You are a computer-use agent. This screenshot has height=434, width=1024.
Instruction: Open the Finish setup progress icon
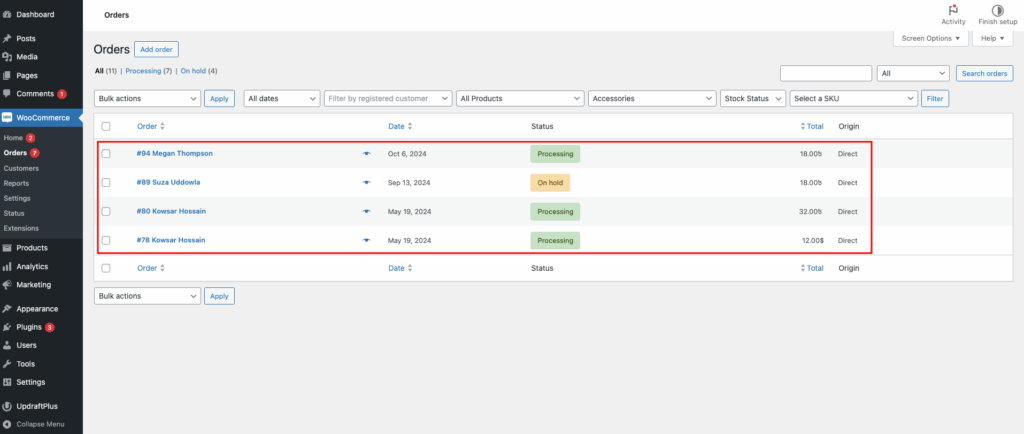997,10
